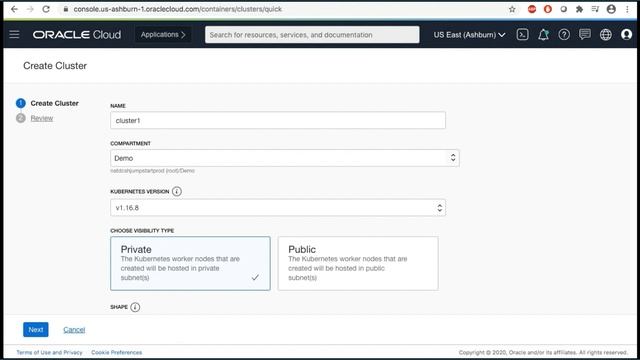The image size is (640, 360).
Task: Click the browser forward arrow
Action: click(30, 9)
